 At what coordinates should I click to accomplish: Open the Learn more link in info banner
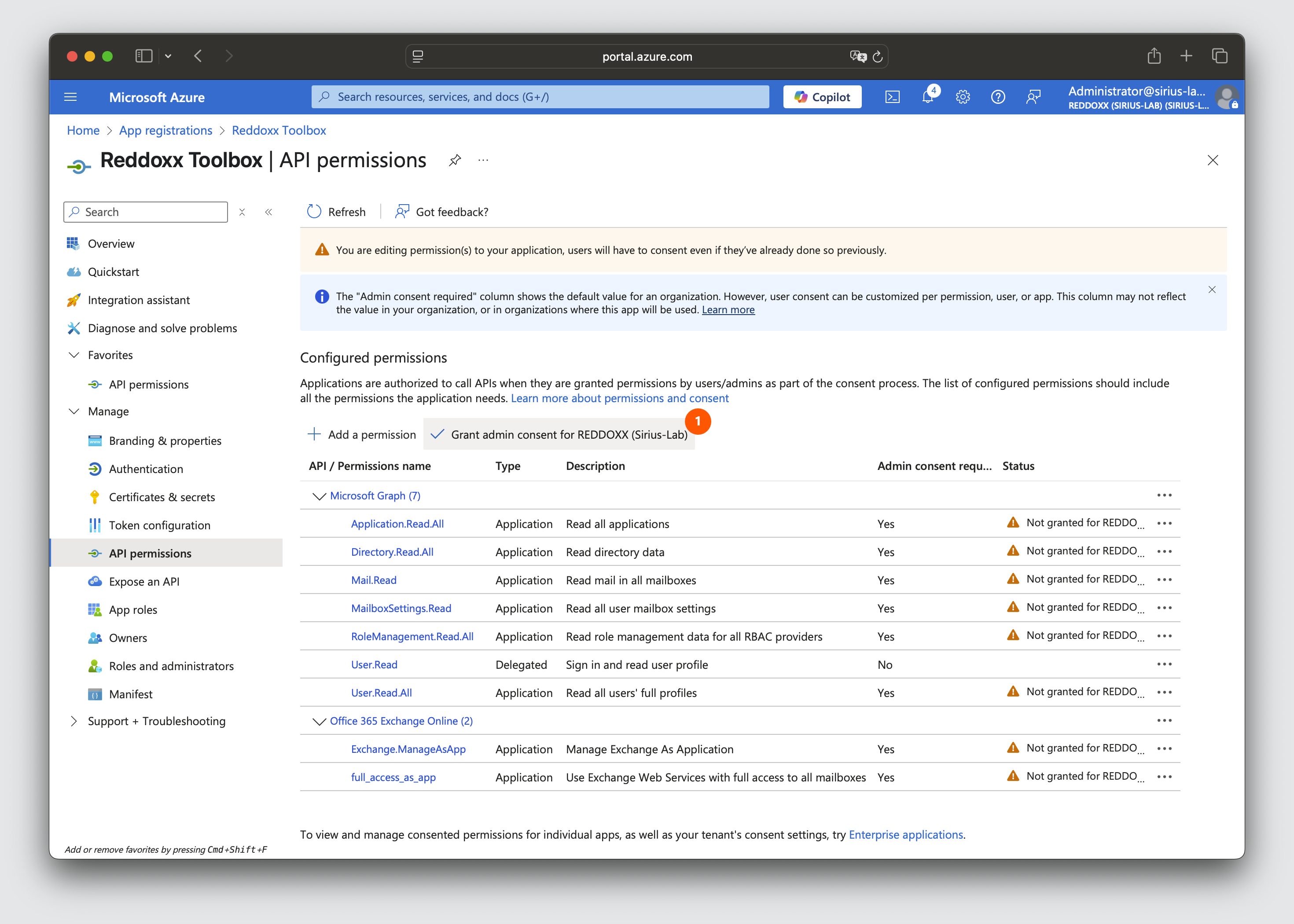728,309
